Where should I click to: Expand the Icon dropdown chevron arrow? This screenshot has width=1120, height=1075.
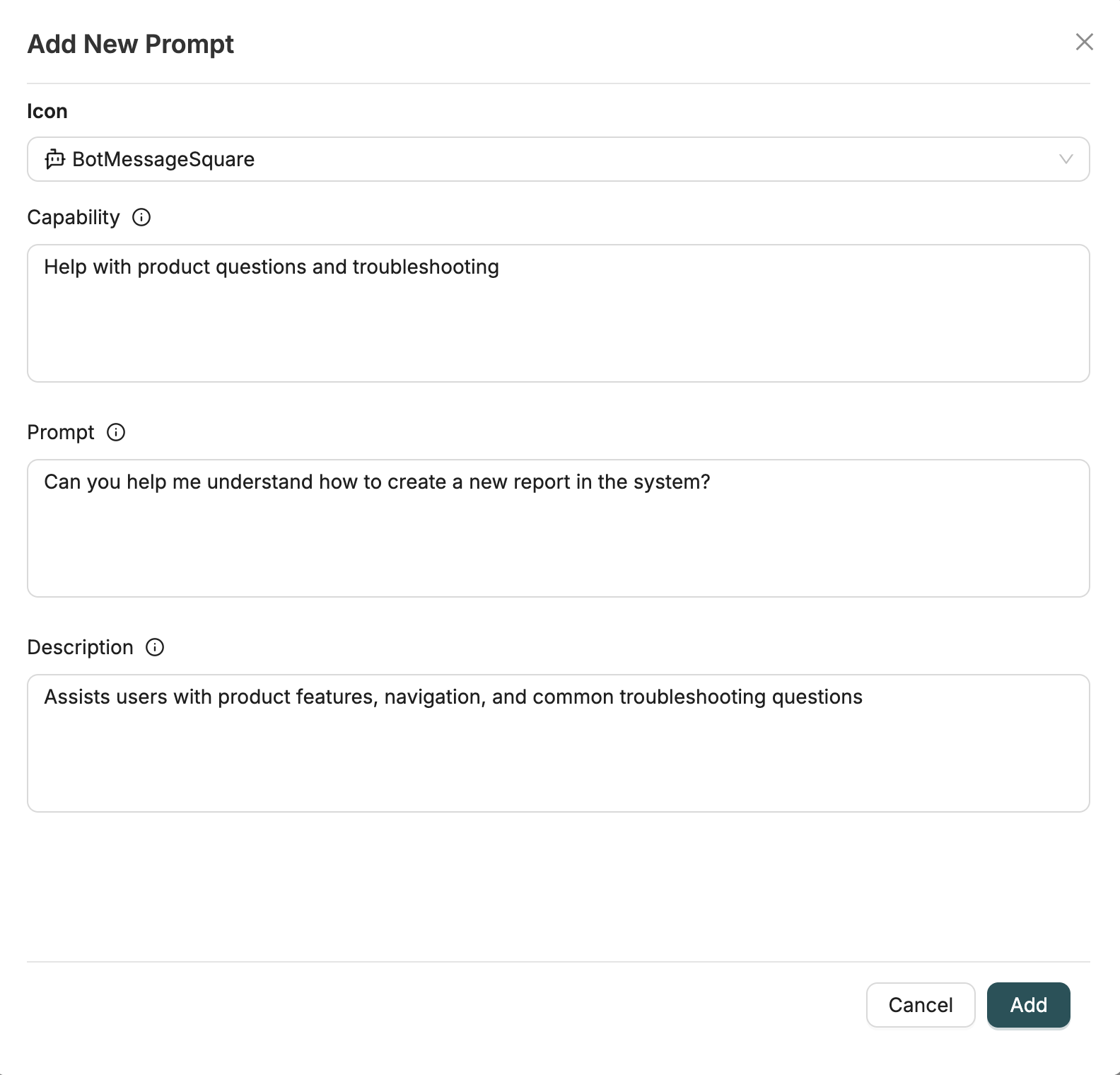tap(1066, 159)
